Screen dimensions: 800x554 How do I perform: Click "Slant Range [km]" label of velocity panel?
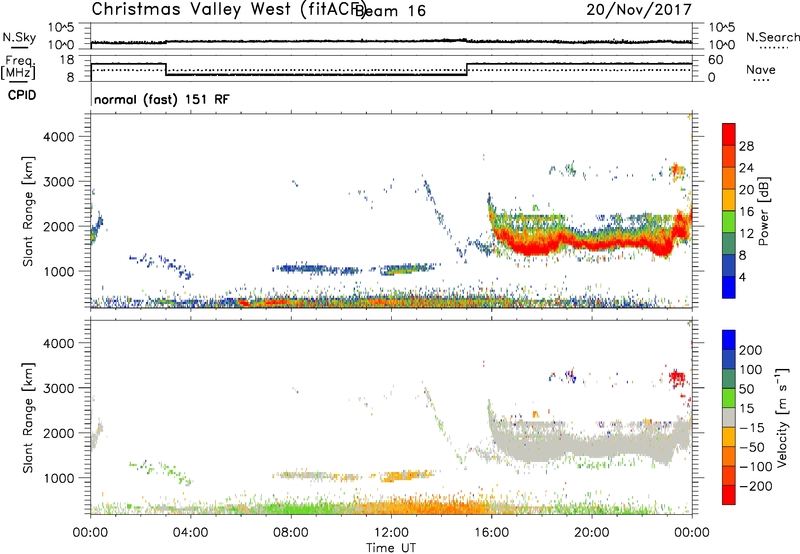point(28,418)
